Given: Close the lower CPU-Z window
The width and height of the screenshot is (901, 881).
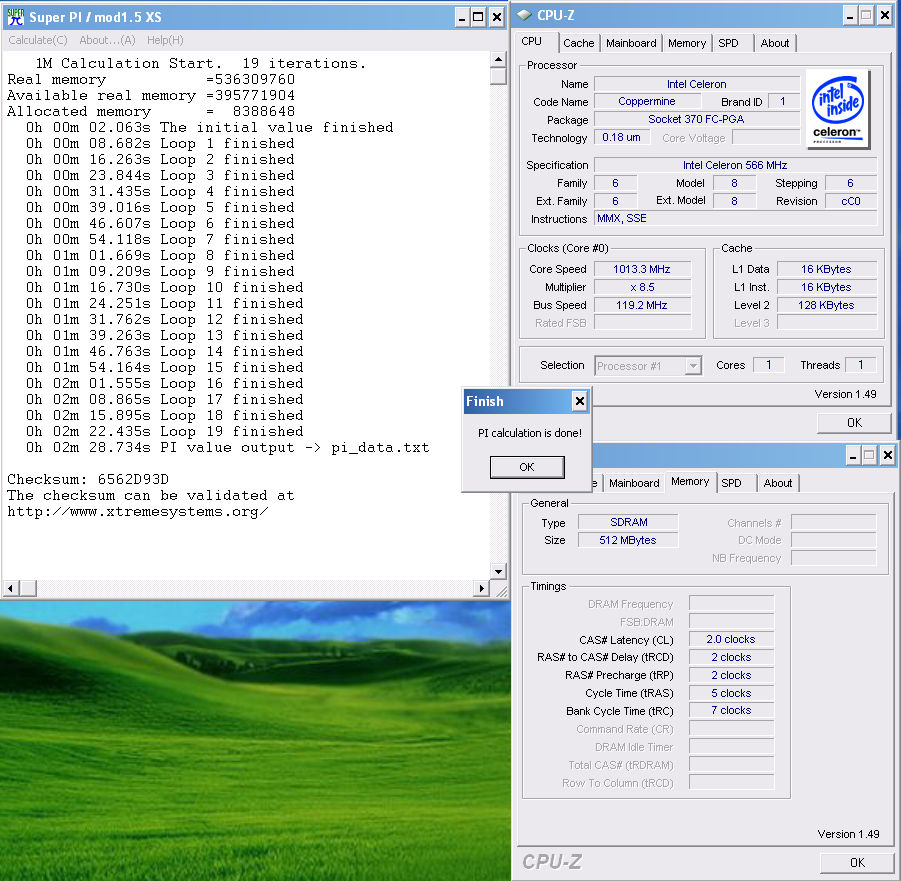Looking at the screenshot, I should point(888,456).
